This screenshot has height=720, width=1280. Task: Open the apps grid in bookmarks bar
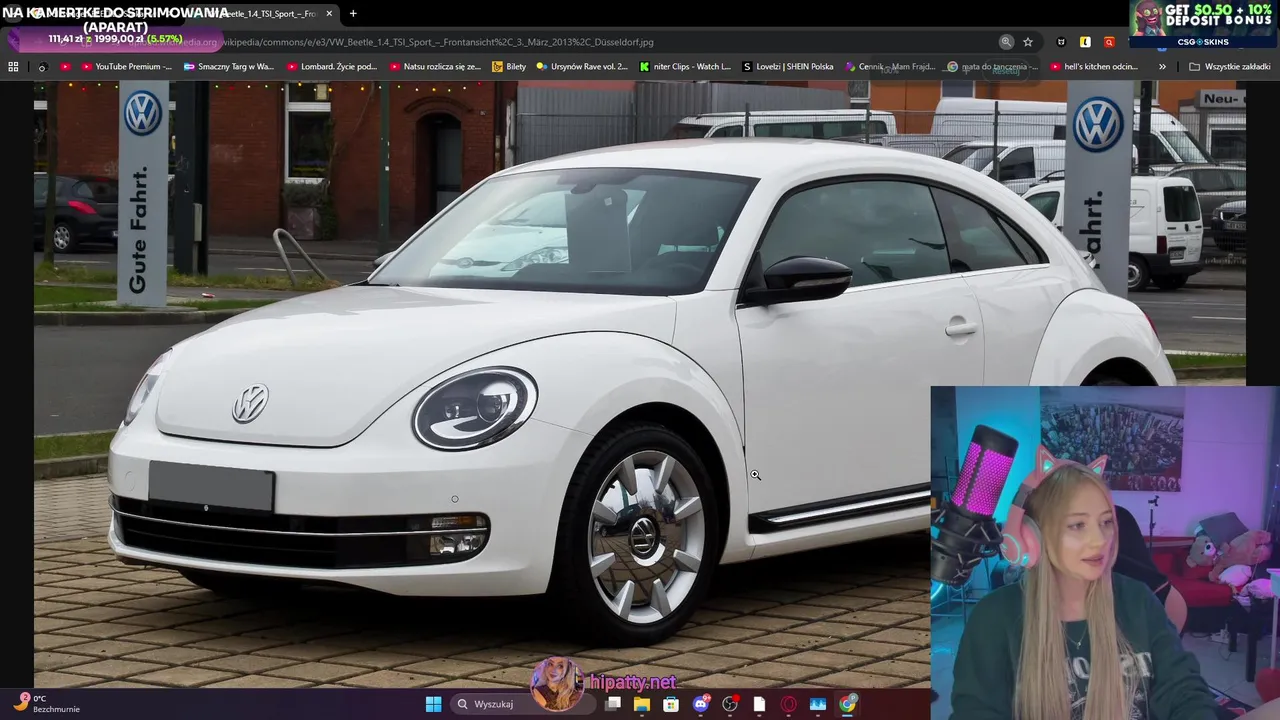coord(13,67)
